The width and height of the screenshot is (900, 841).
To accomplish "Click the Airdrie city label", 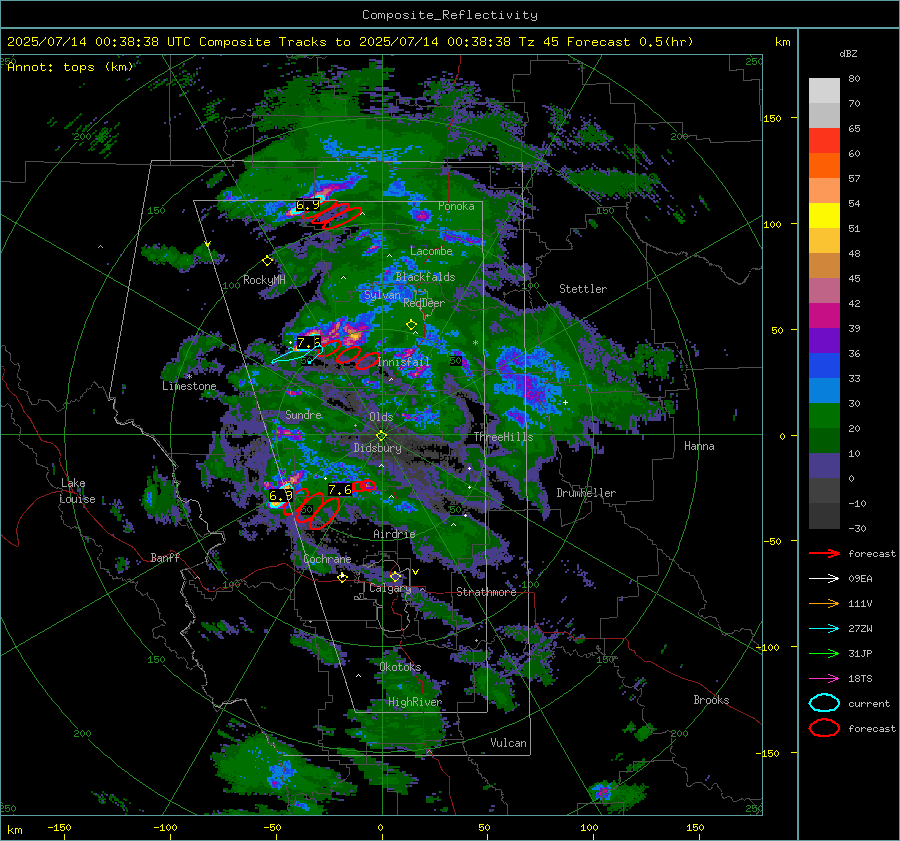I will click(x=394, y=534).
